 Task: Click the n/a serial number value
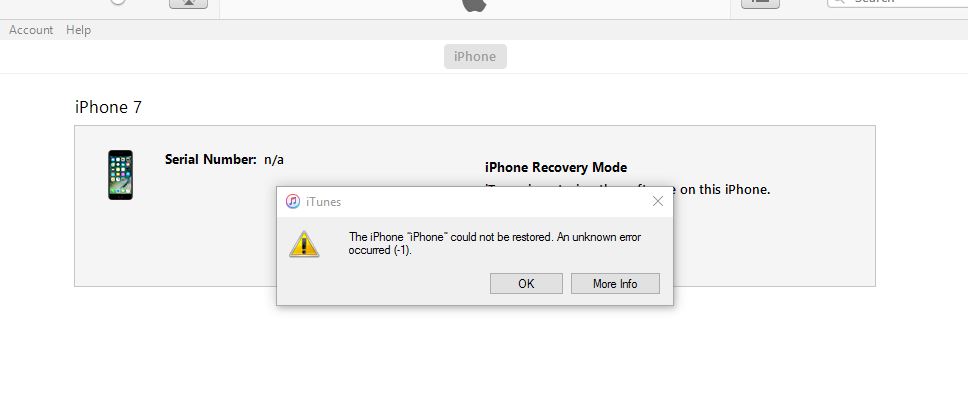coord(274,159)
